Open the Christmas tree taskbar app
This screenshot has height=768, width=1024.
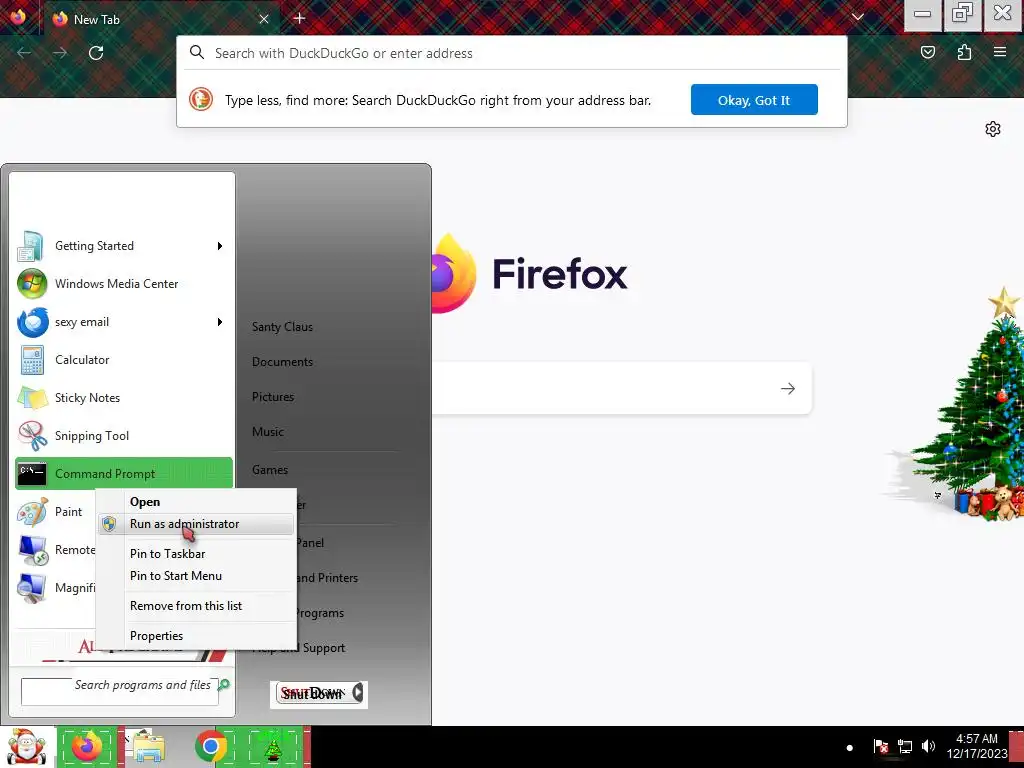[x=273, y=747]
